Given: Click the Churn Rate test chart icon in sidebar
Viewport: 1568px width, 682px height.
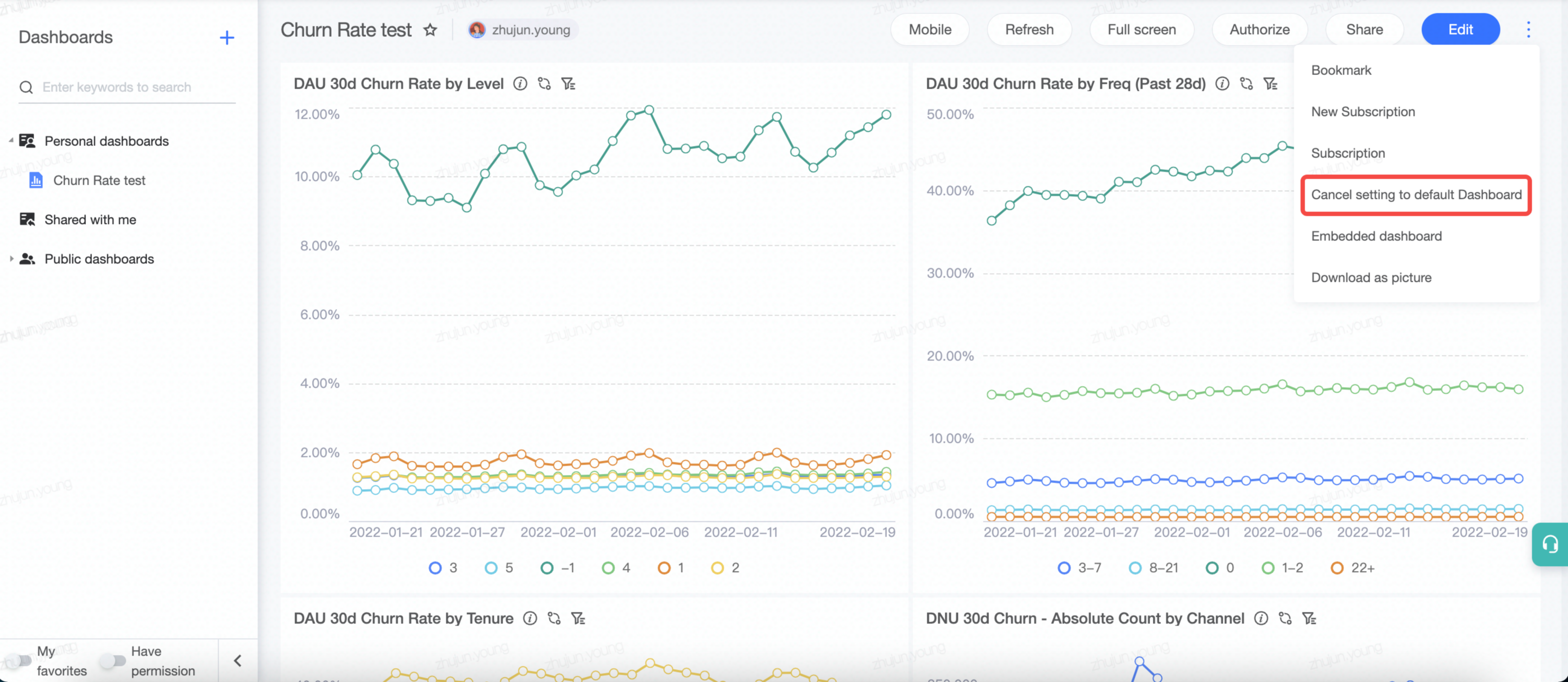Looking at the screenshot, I should [x=36, y=180].
